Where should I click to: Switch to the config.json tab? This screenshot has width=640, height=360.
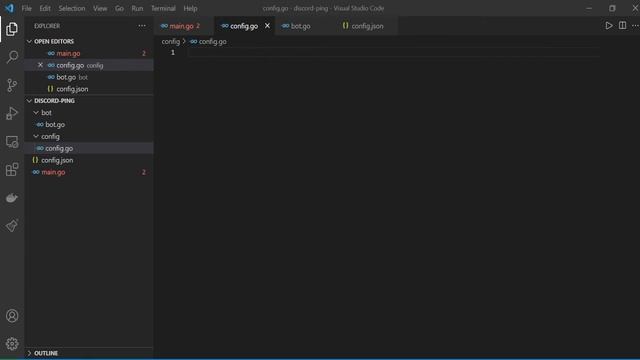[x=367, y=26]
